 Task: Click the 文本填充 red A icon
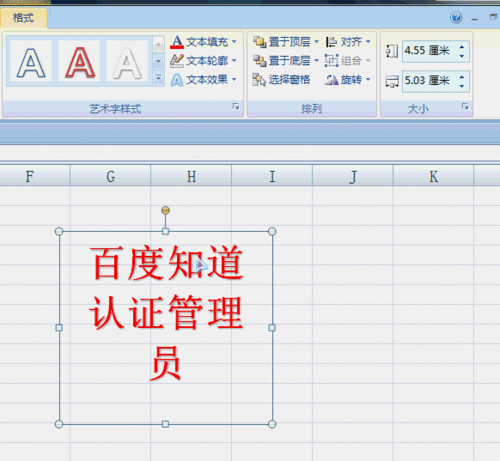click(x=177, y=42)
